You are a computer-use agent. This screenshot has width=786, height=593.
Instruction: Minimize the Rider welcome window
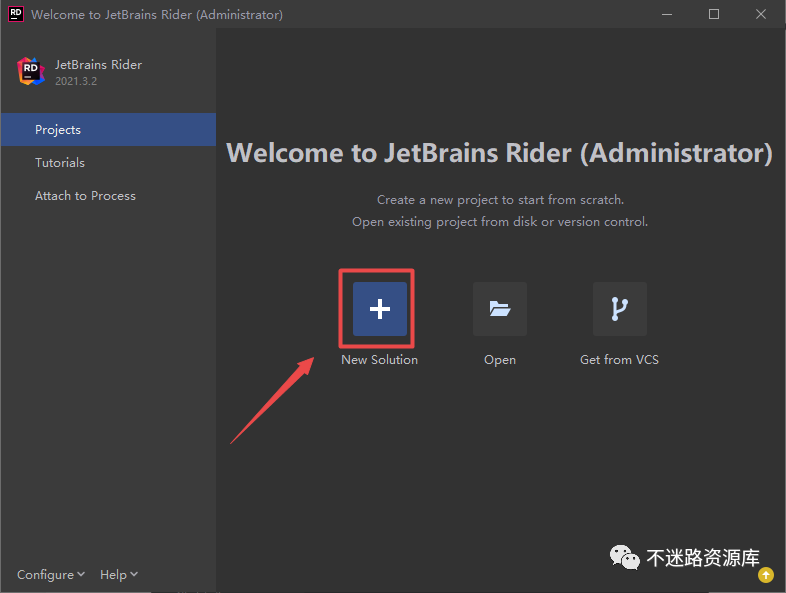(x=667, y=14)
